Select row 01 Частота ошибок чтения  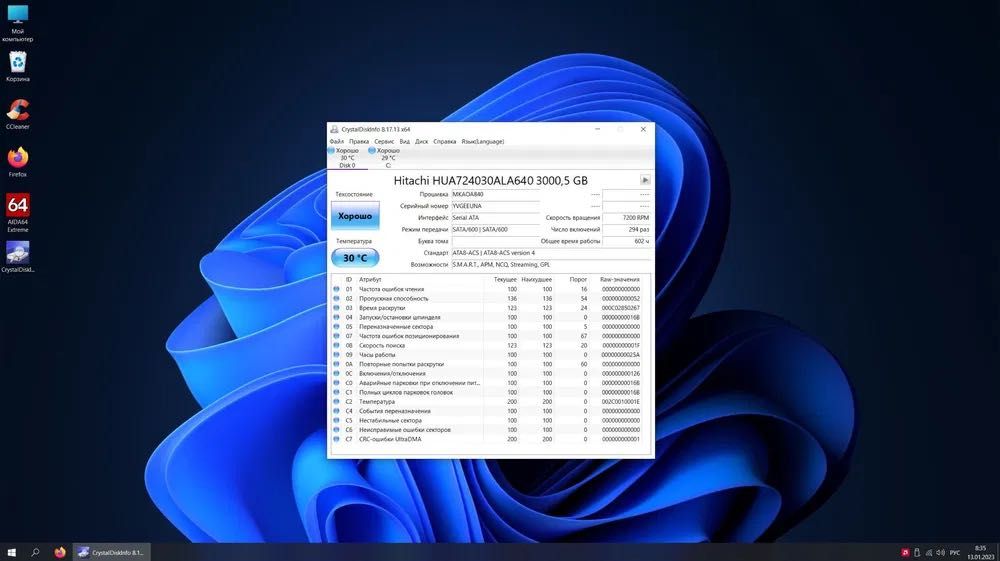click(490, 289)
